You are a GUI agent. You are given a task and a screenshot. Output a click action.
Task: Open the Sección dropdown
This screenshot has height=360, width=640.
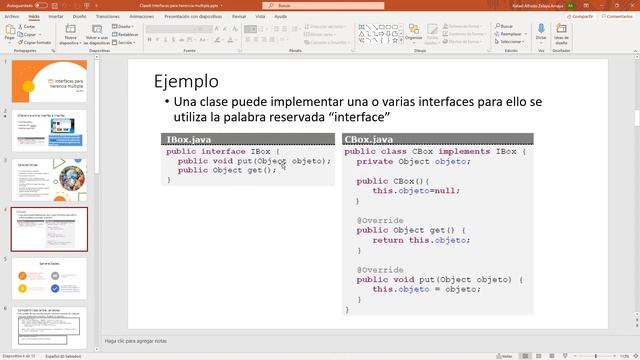pyautogui.click(x=124, y=42)
